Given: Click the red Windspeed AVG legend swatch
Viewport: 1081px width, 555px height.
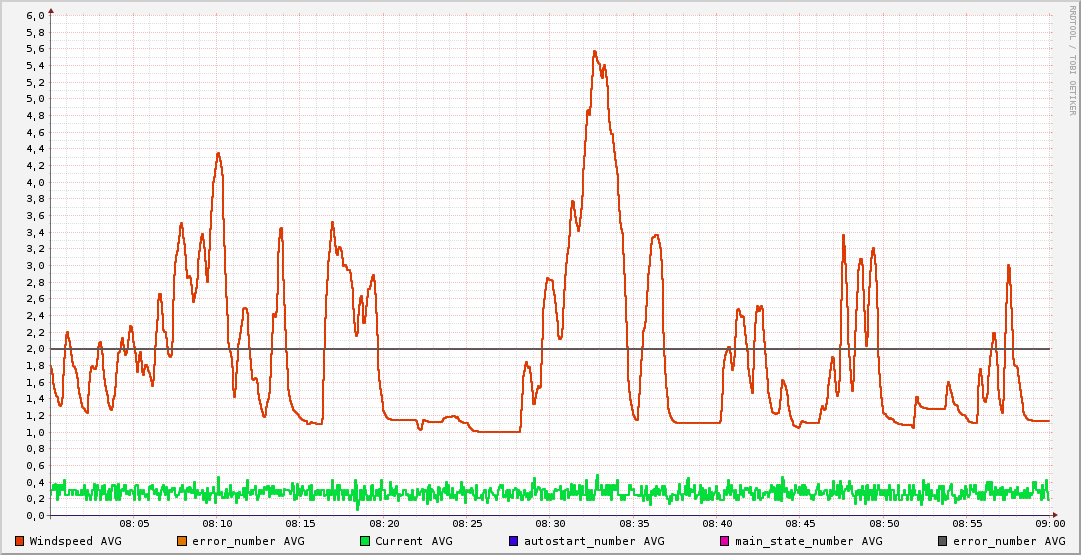Looking at the screenshot, I should coord(20,541).
